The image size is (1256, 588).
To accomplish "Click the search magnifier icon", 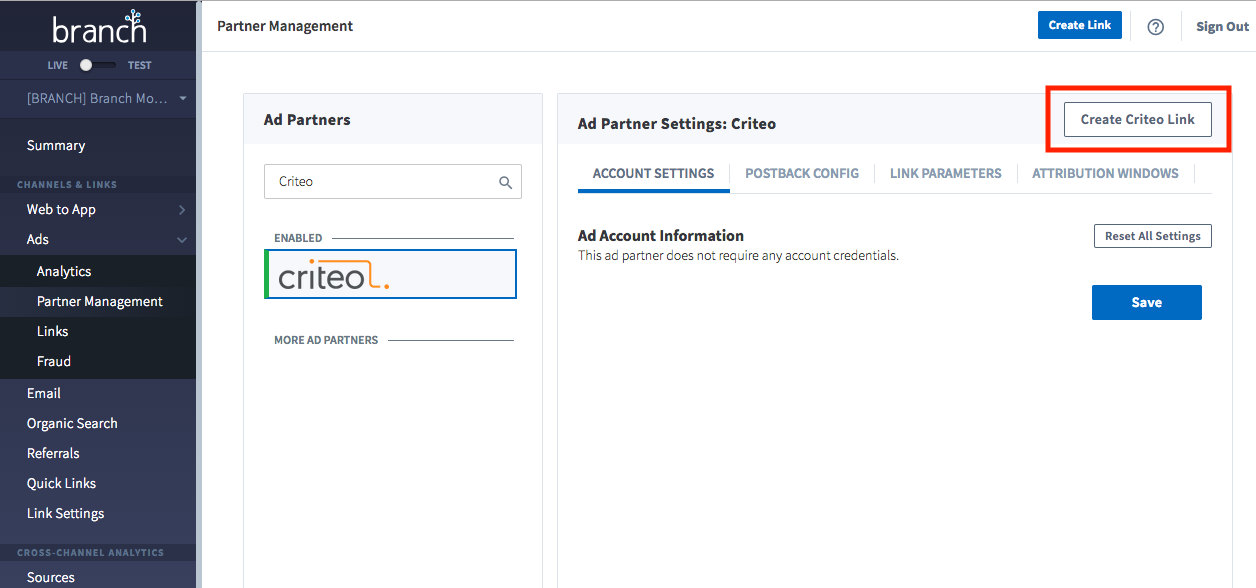I will point(505,182).
